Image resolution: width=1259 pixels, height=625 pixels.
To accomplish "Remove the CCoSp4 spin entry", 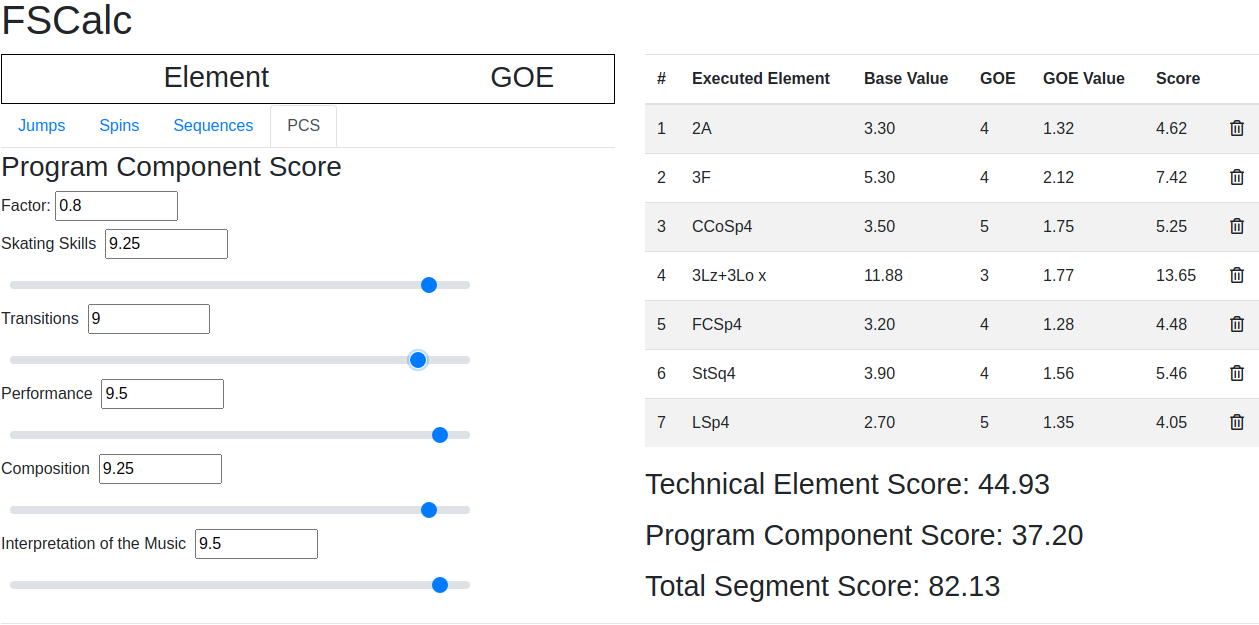I will coord(1237,226).
